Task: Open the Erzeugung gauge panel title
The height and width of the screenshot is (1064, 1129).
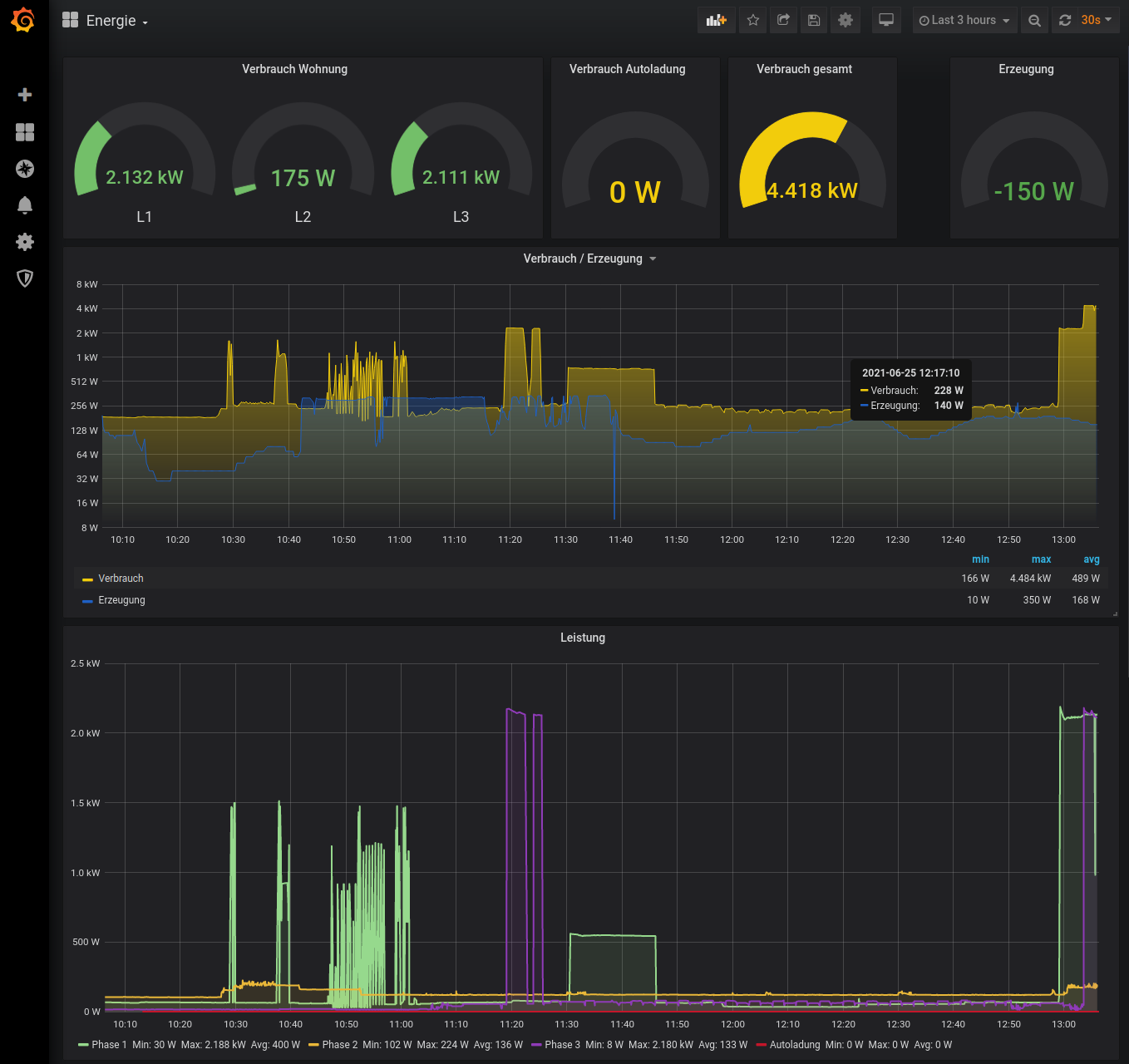Action: point(1026,69)
